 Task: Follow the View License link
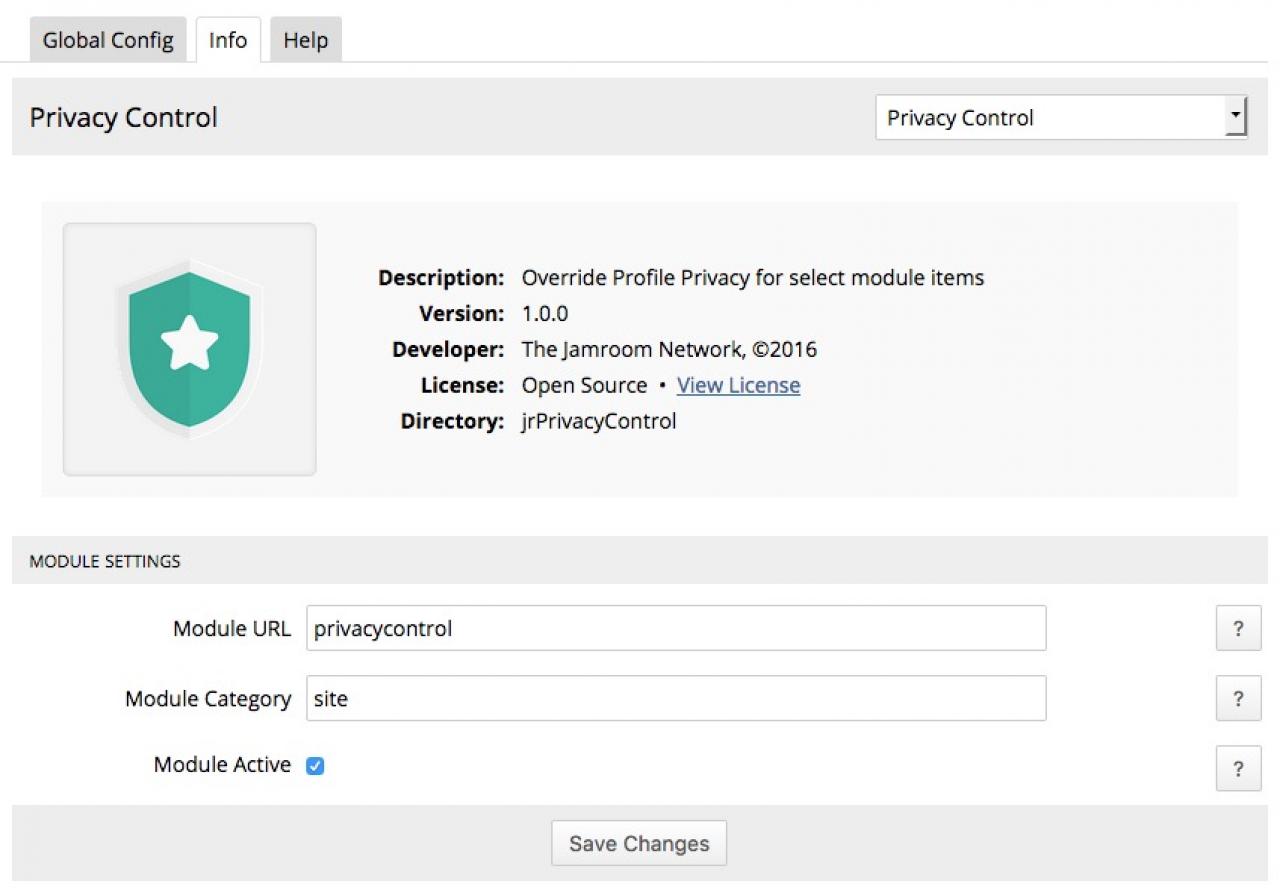[x=738, y=385]
